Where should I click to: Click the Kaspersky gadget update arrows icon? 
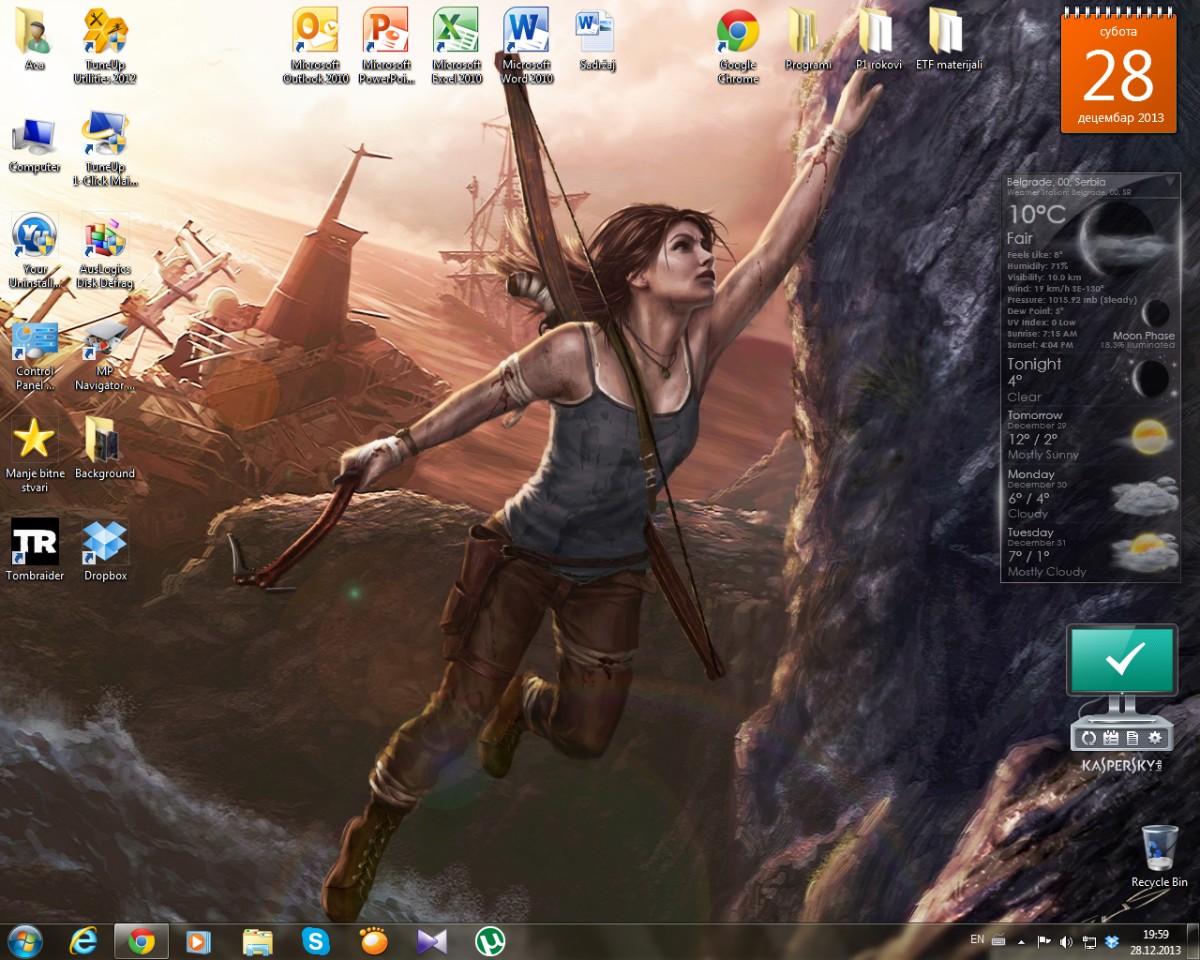(1089, 738)
